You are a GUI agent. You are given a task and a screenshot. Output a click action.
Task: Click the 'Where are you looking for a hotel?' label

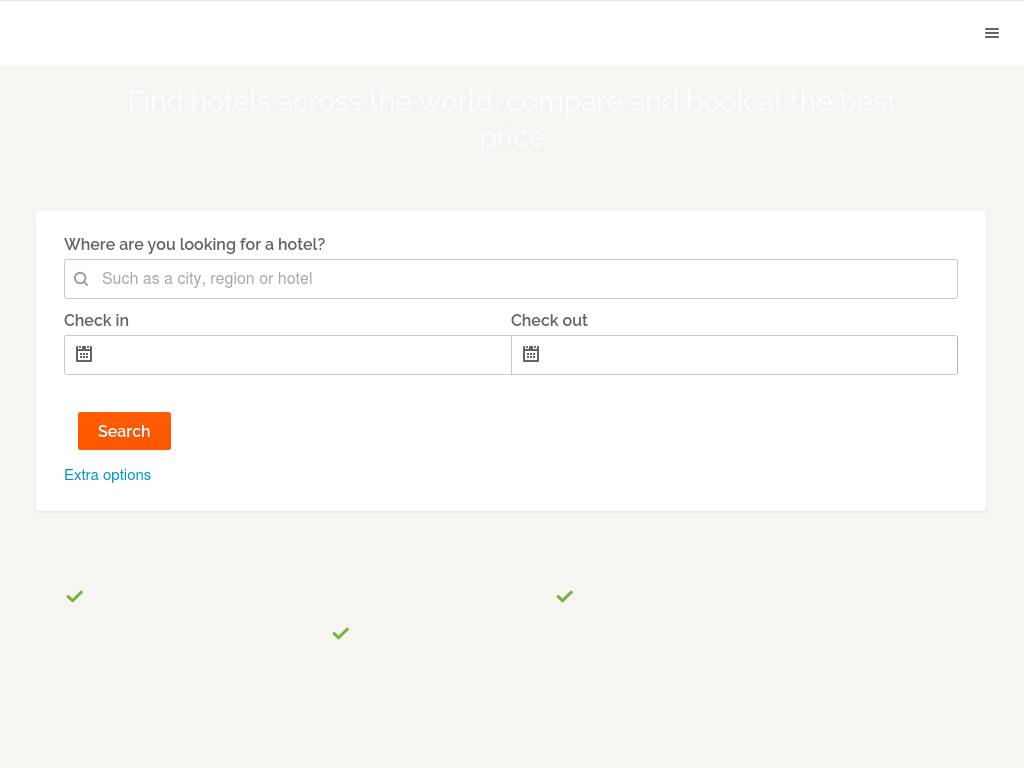[194, 244]
